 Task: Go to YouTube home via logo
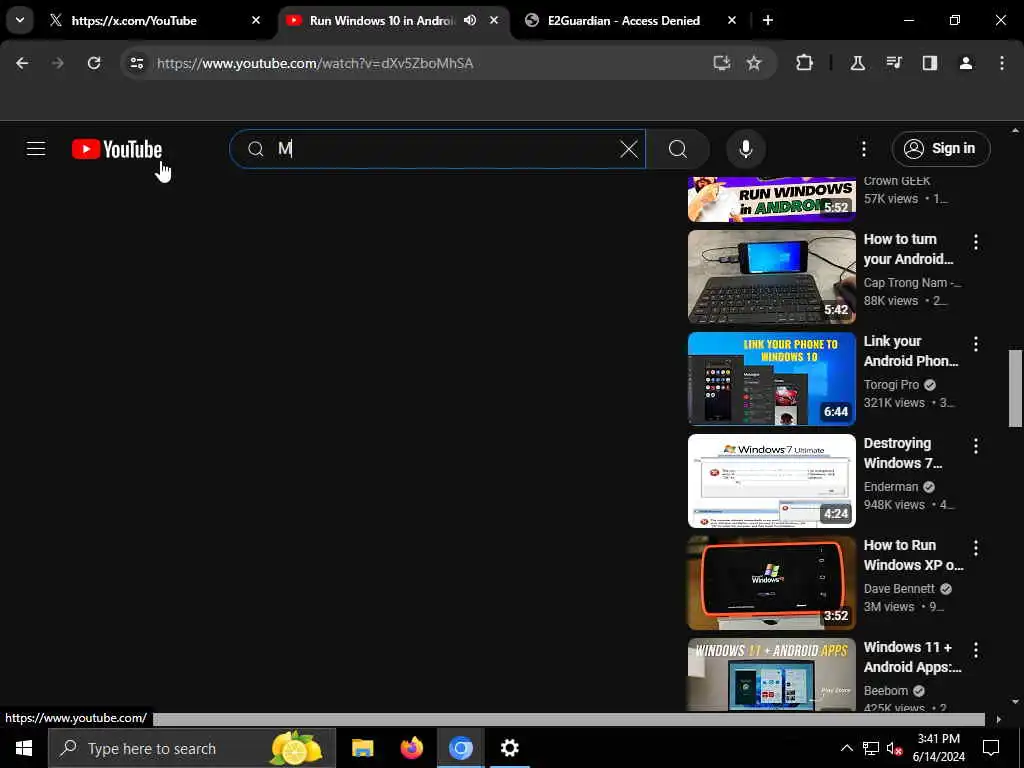coord(117,149)
